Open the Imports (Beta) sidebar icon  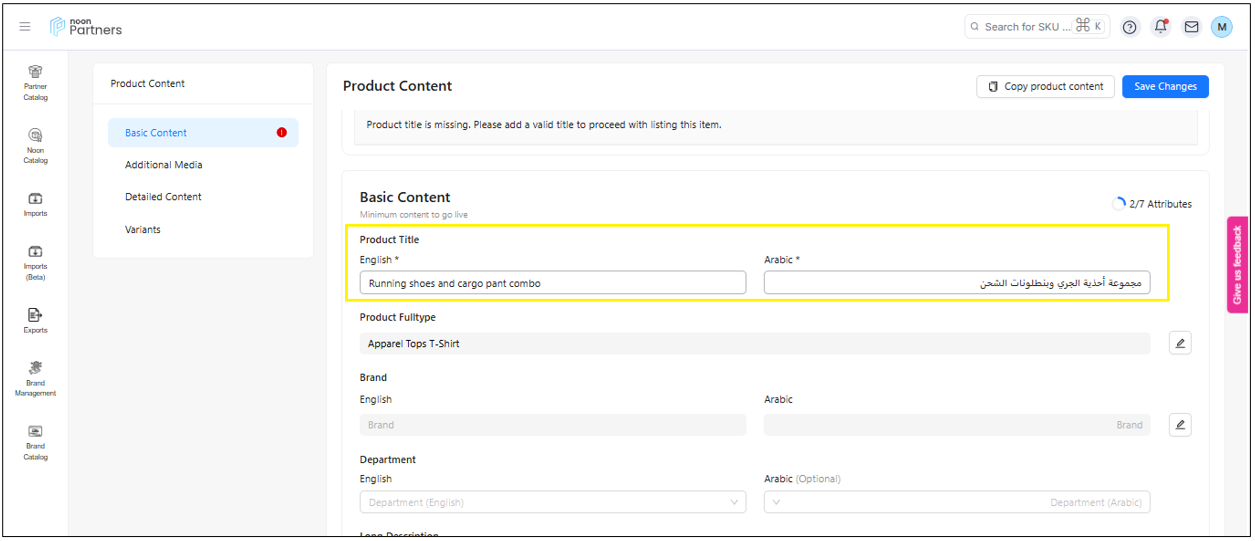pos(35,261)
